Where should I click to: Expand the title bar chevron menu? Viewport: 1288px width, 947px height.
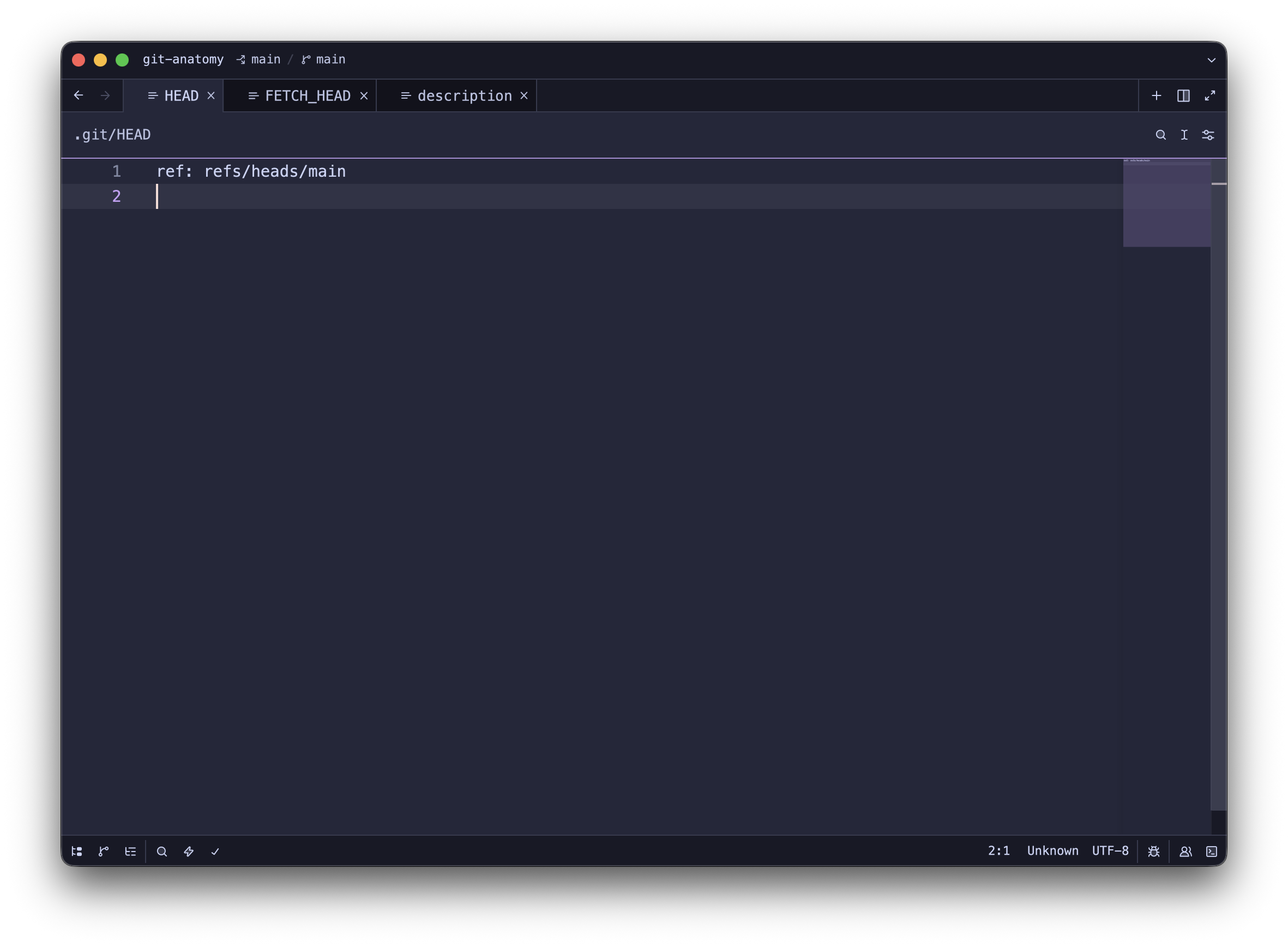(x=1211, y=59)
